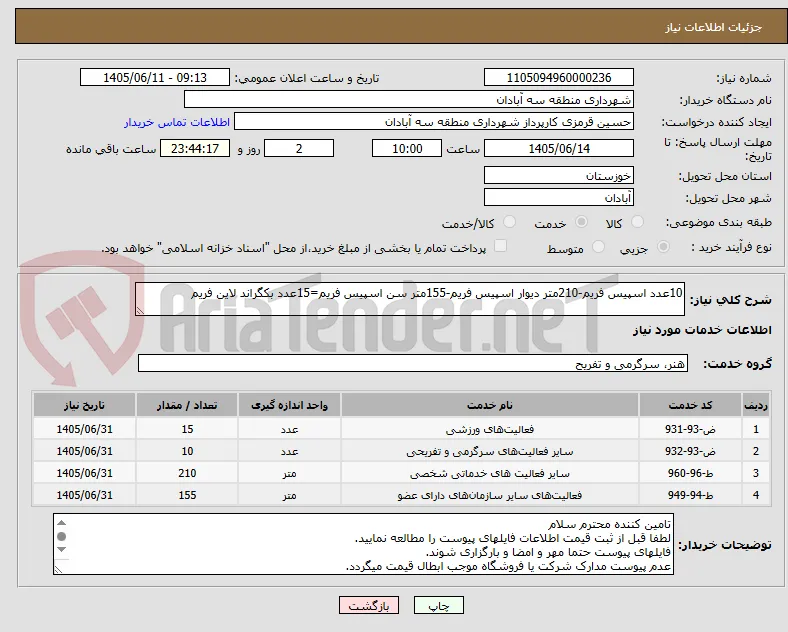This screenshot has width=788, height=632.
Task: Toggle the اسناد خزانه اسلامی payment checkbox
Action: [500, 246]
